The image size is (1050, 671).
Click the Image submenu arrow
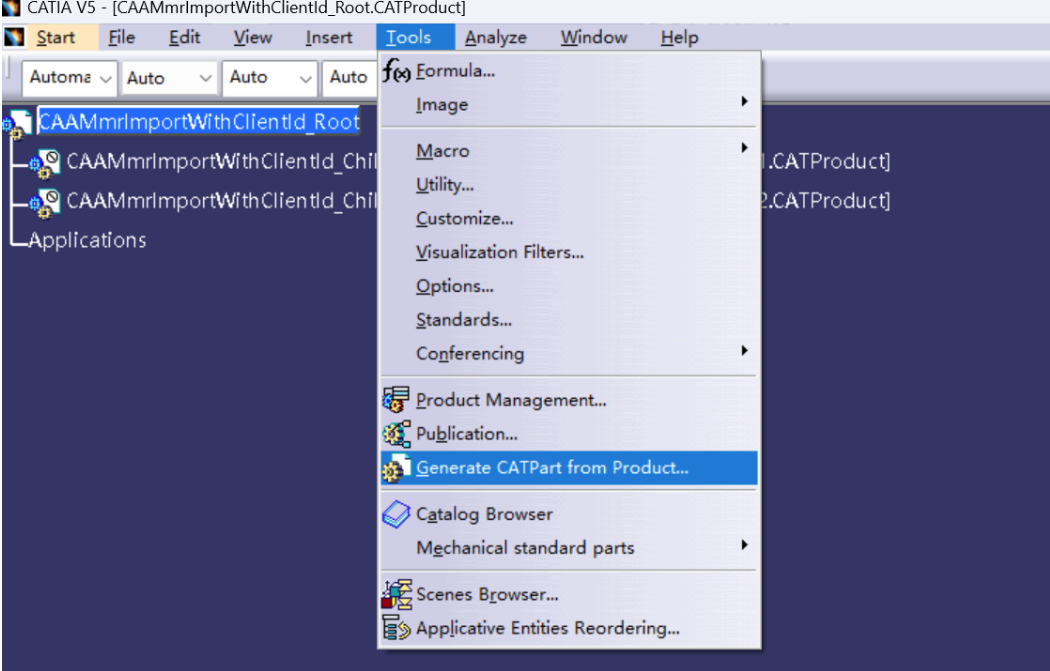744,101
